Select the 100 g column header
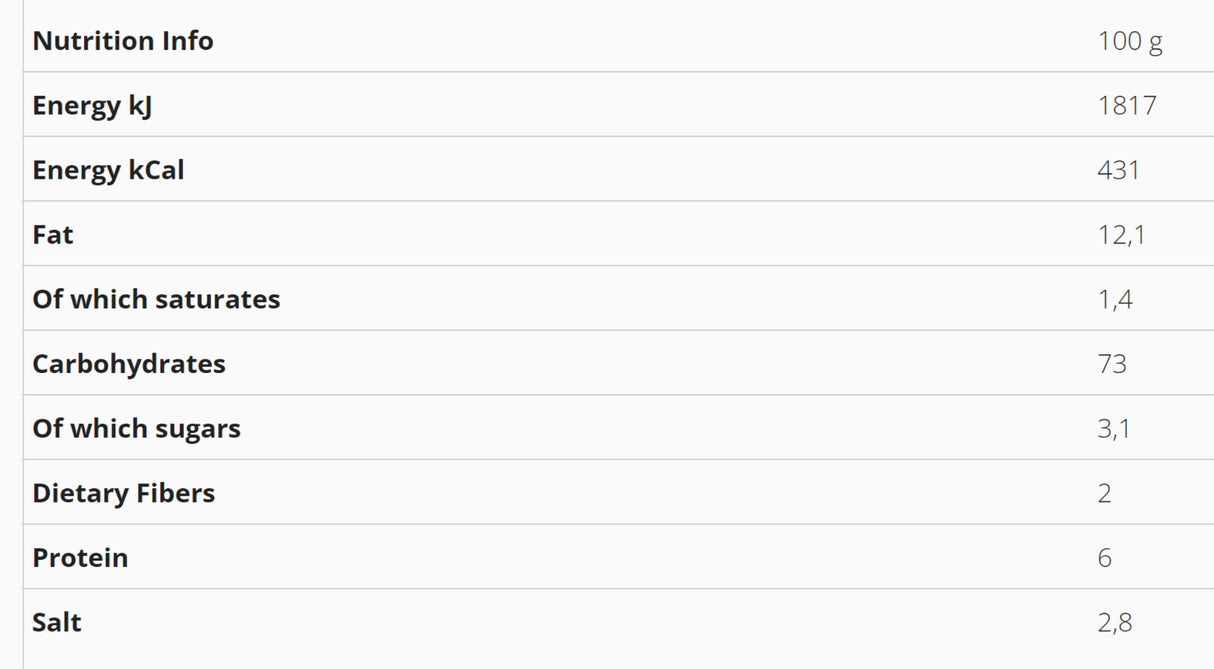 pos(1130,41)
